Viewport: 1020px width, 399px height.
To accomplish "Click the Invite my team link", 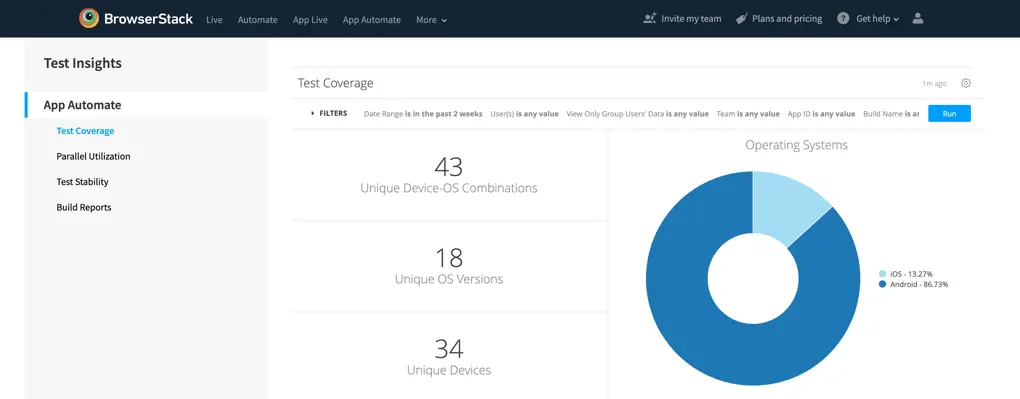I will (691, 19).
